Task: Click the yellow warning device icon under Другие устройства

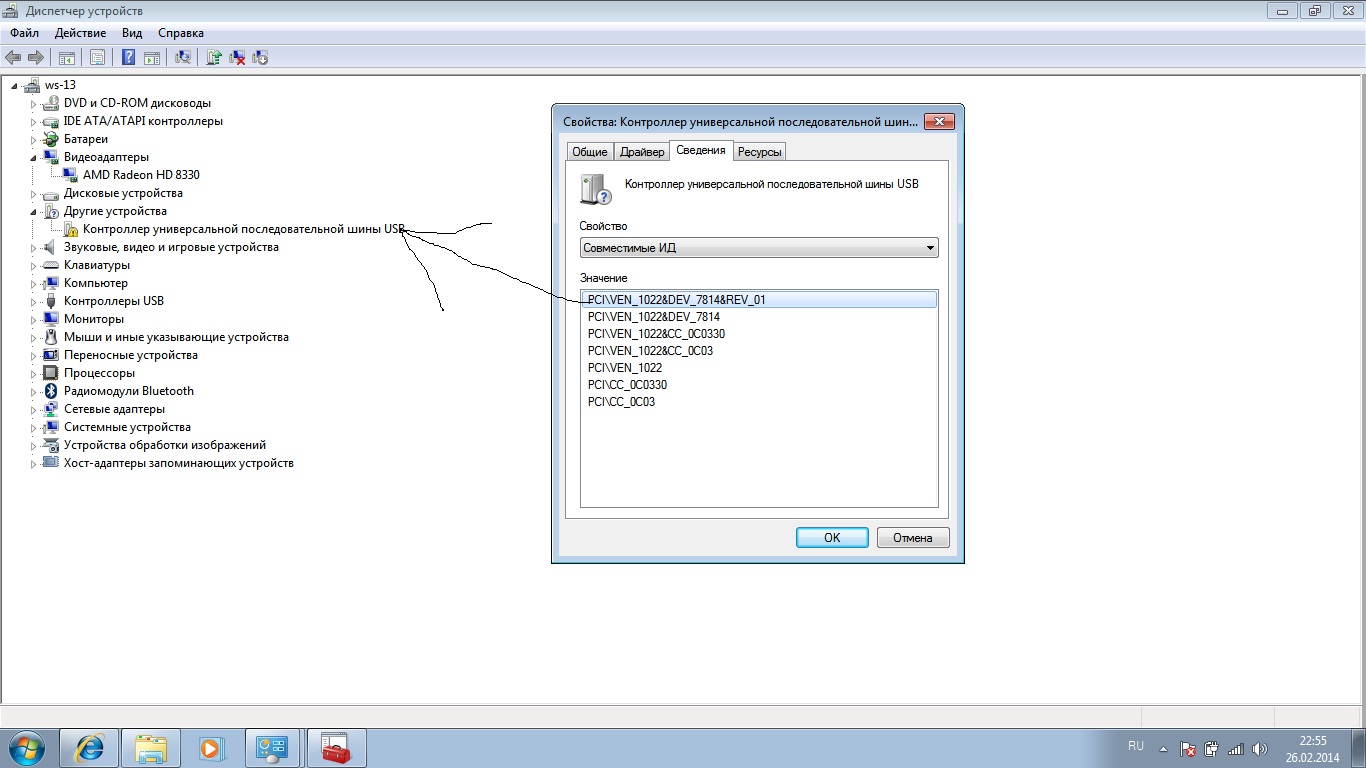Action: (71, 229)
